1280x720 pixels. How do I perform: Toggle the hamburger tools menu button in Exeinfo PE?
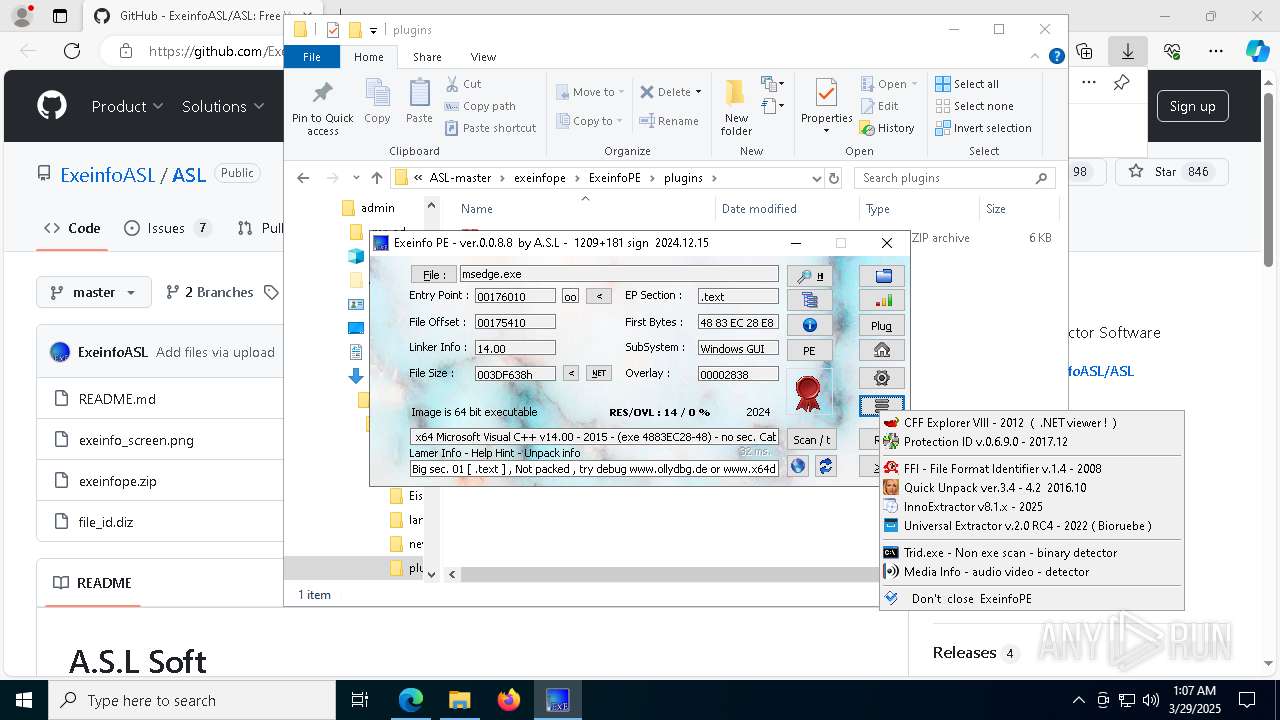click(x=882, y=406)
